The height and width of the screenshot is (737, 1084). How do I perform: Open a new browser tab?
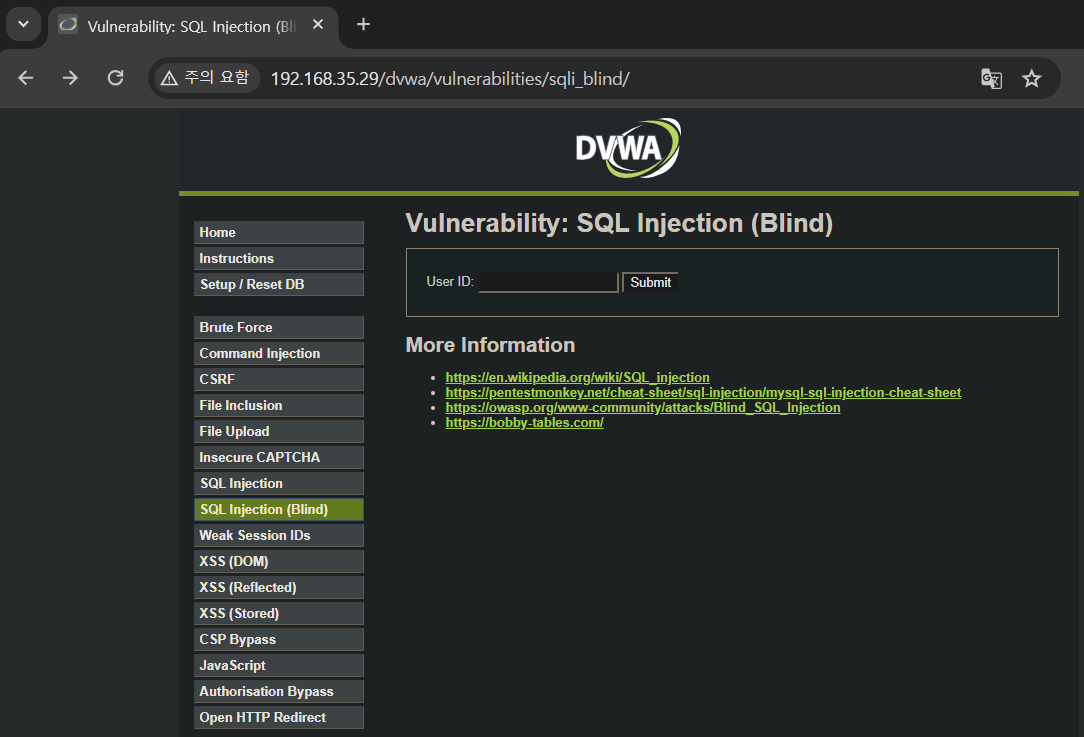tap(363, 25)
